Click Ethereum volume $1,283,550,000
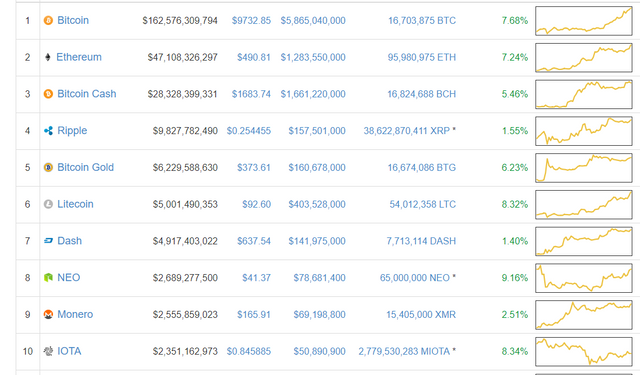The image size is (640, 375). click(x=313, y=57)
